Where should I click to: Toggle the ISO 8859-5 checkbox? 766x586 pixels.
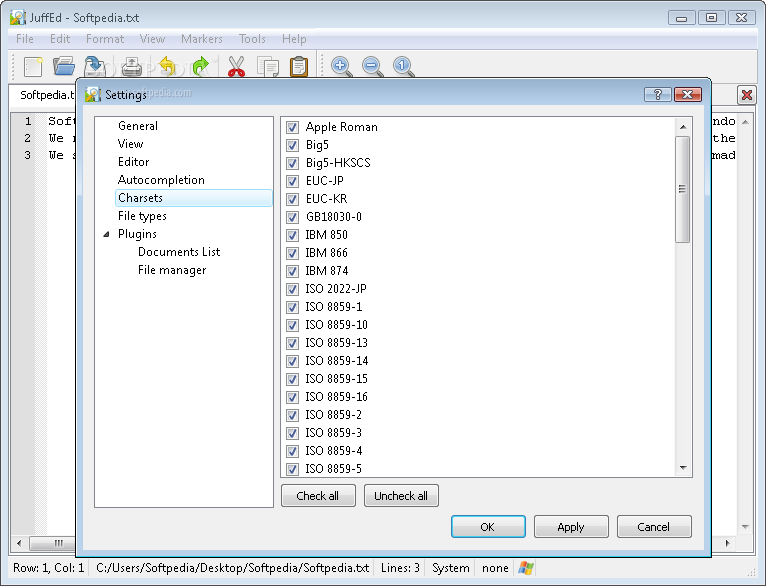292,469
